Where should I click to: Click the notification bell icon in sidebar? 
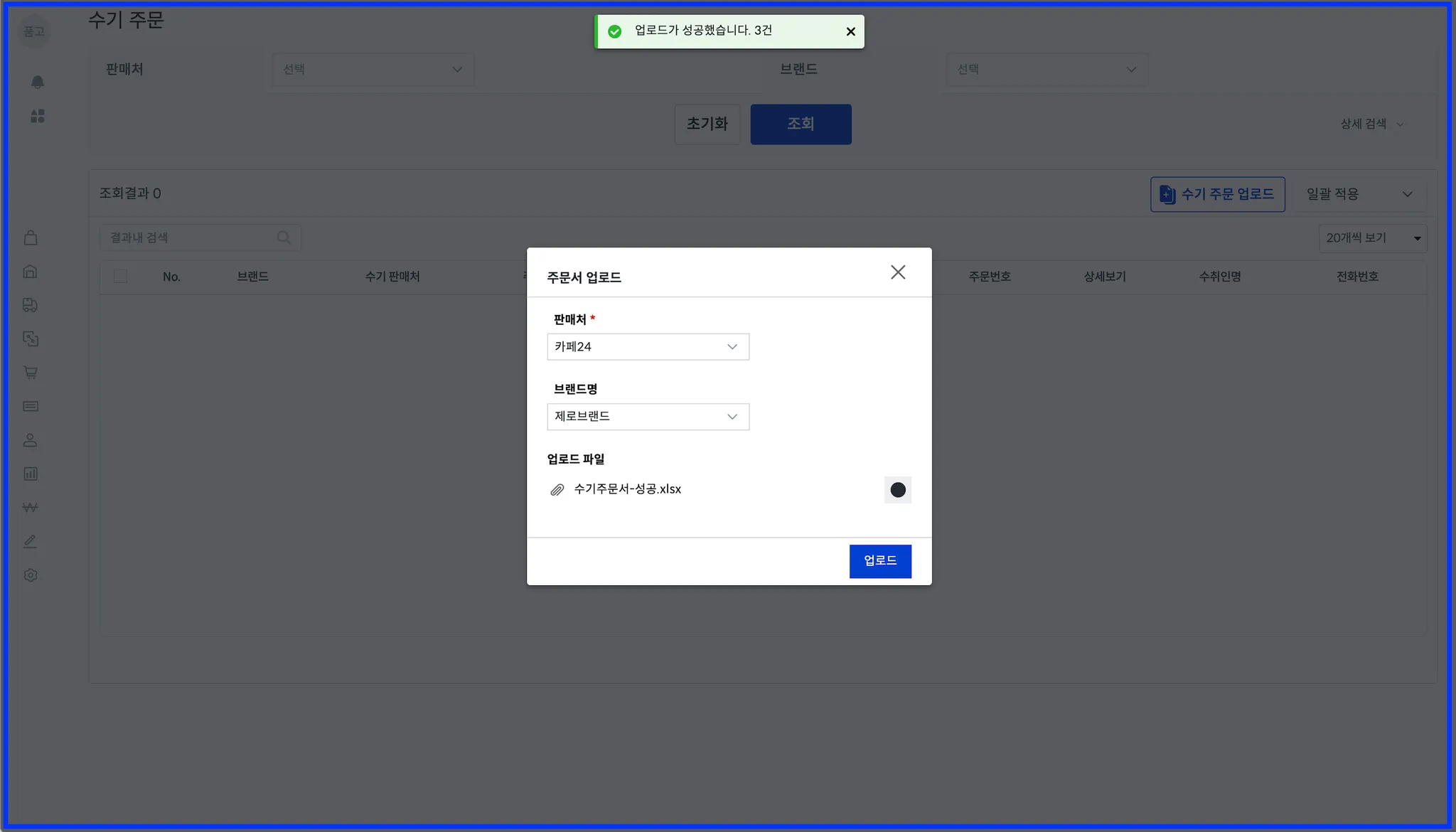pyautogui.click(x=38, y=82)
